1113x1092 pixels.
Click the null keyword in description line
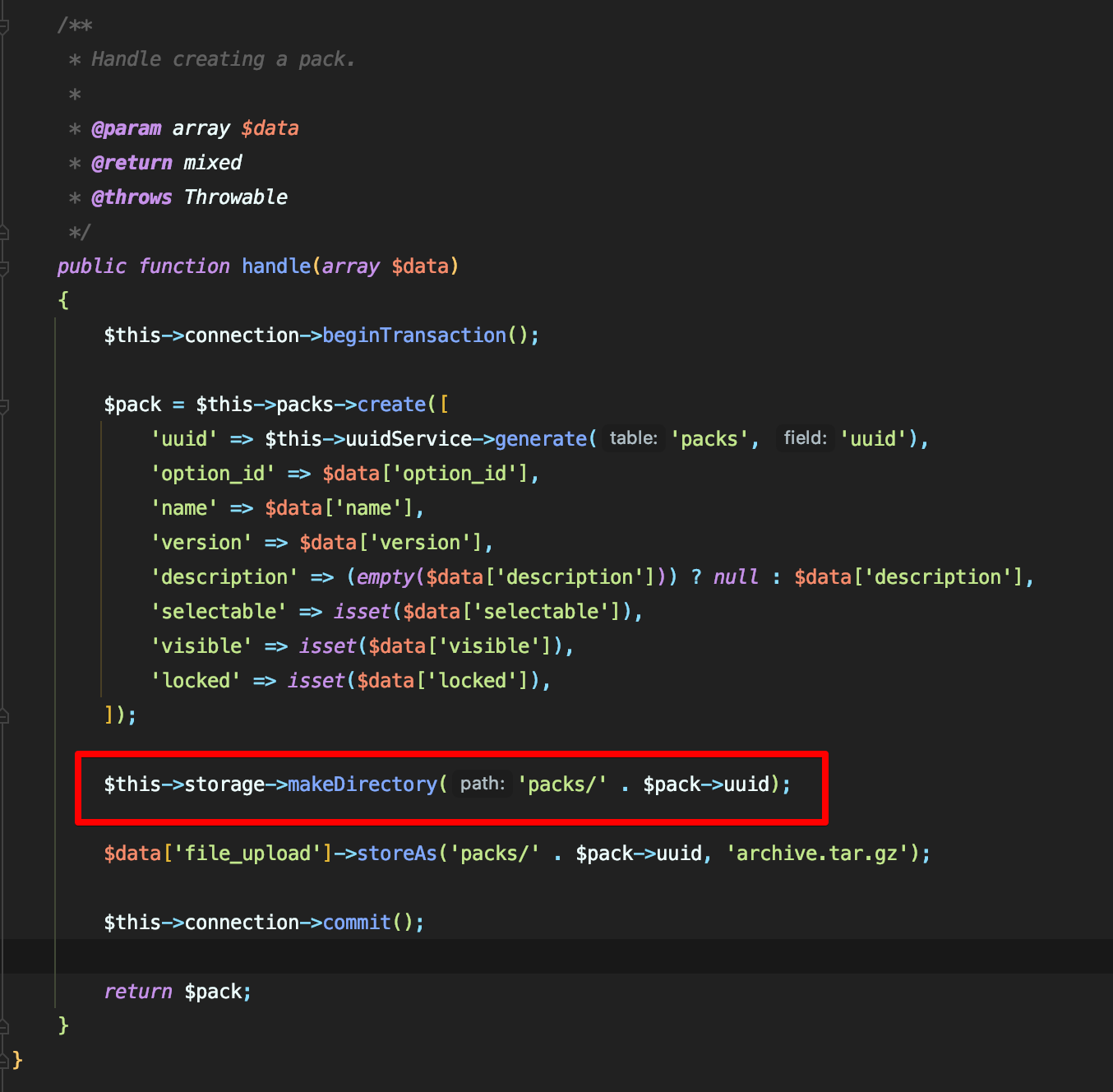point(735,577)
